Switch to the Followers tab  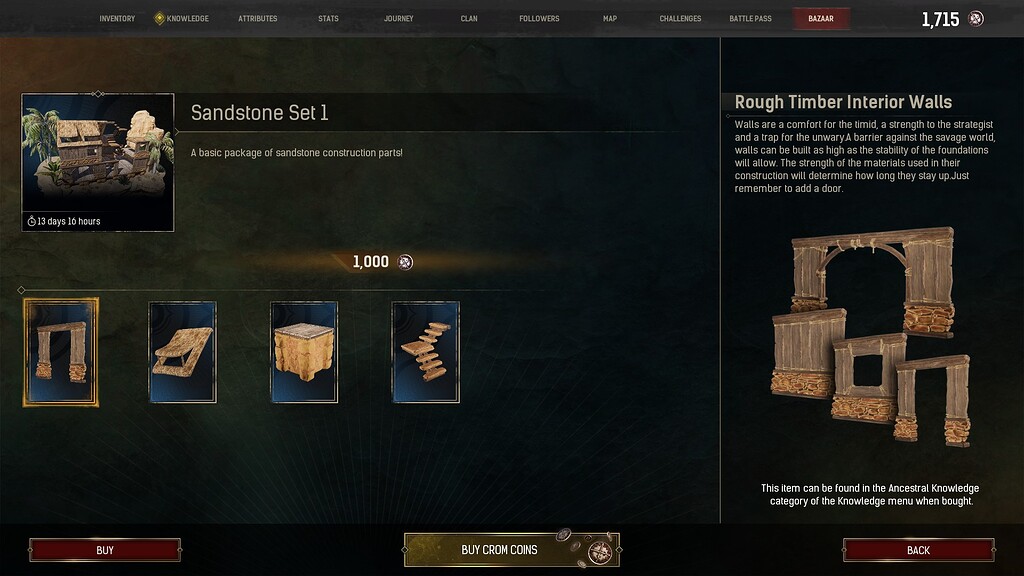click(x=539, y=18)
